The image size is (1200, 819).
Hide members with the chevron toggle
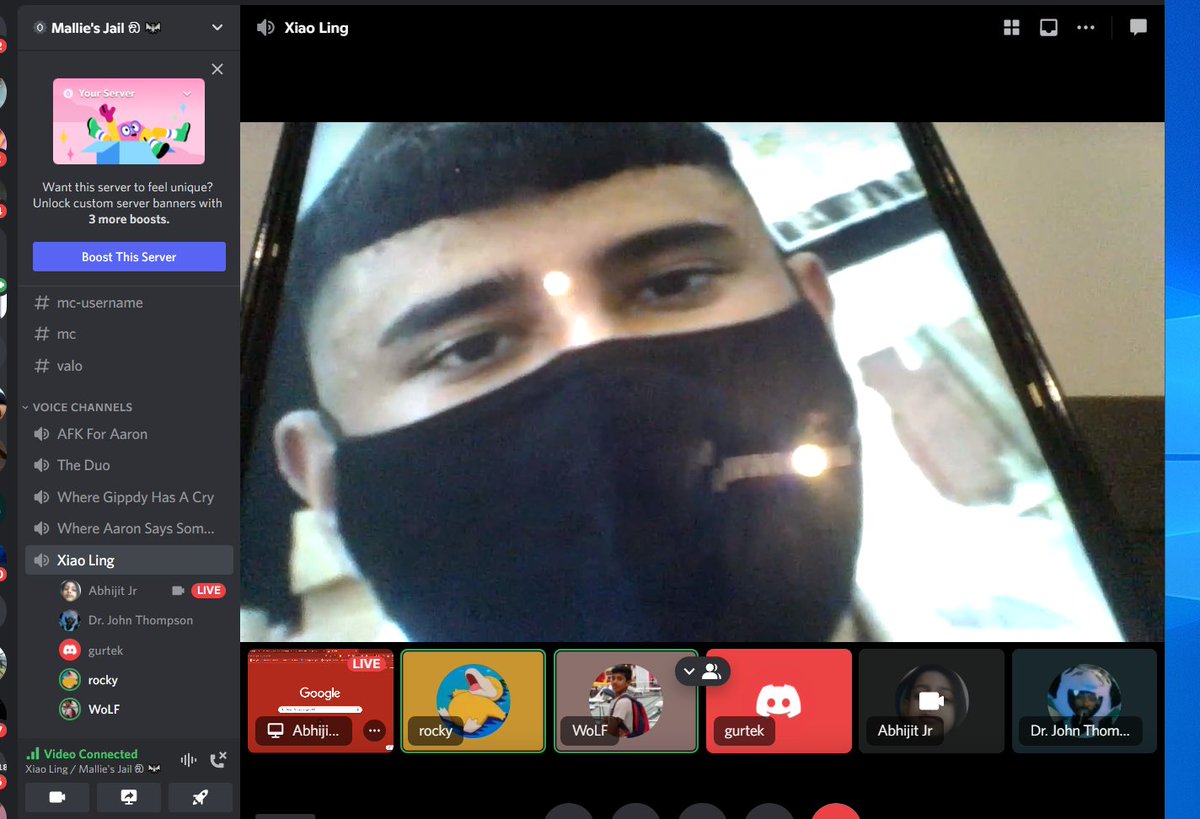[x=702, y=671]
